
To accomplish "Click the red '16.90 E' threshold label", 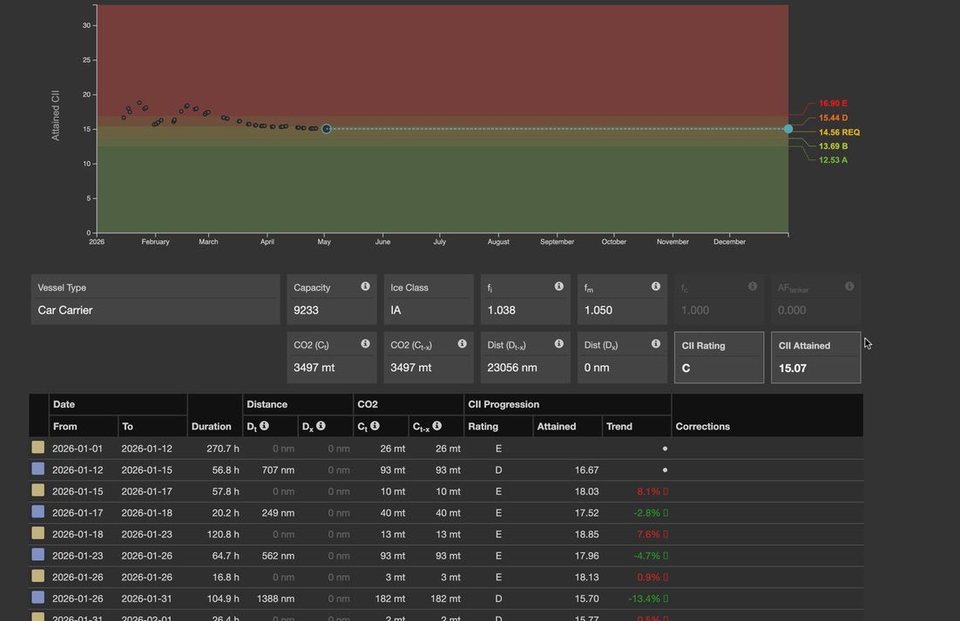I will click(x=833, y=104).
